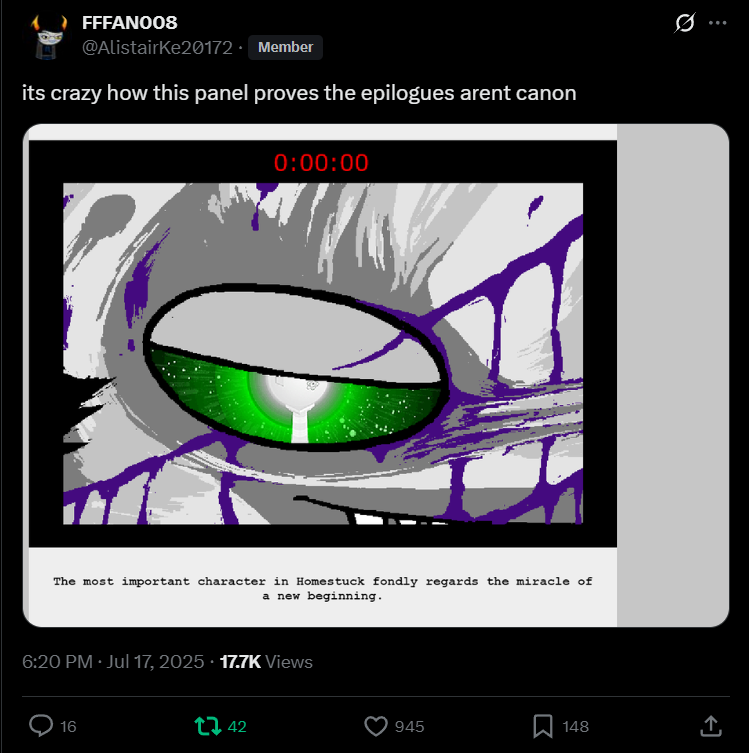Open the attached Homestuck panel image
This screenshot has height=753, width=749.
323,375
